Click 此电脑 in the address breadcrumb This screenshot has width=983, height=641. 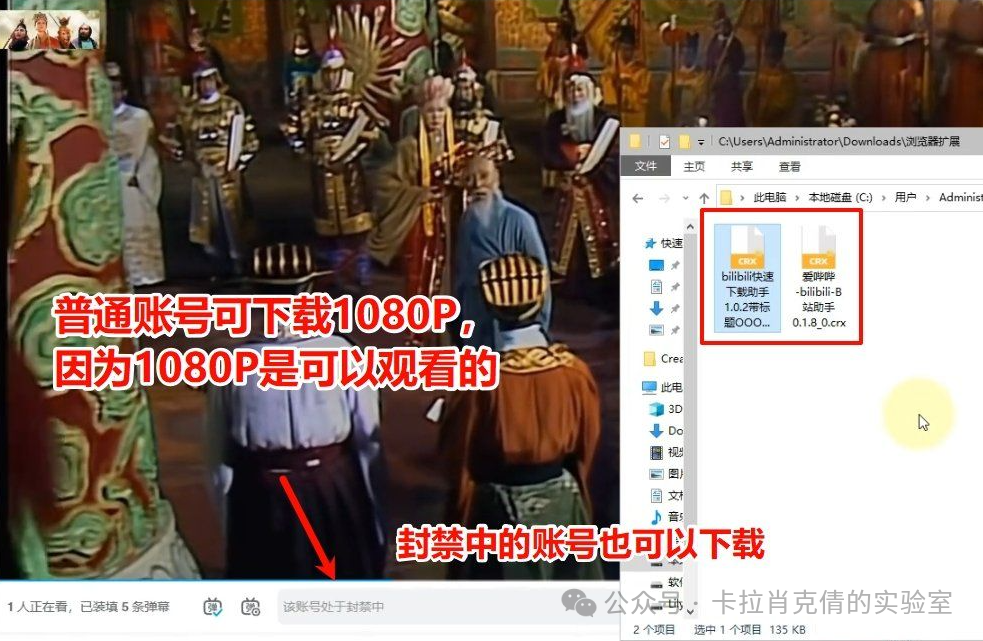point(770,198)
